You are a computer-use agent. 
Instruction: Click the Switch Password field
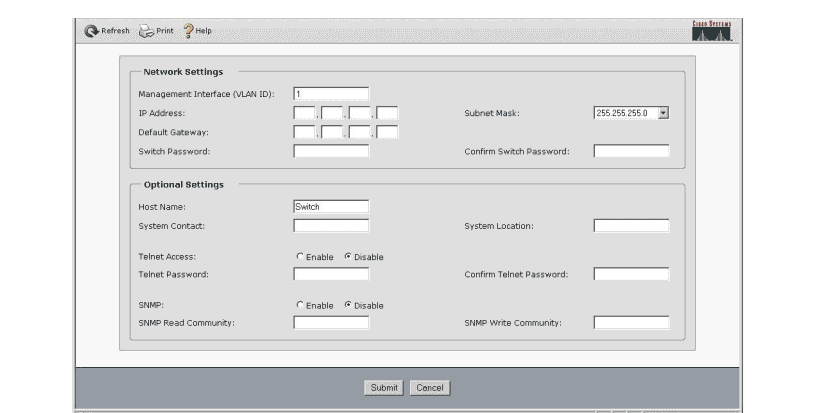331,151
